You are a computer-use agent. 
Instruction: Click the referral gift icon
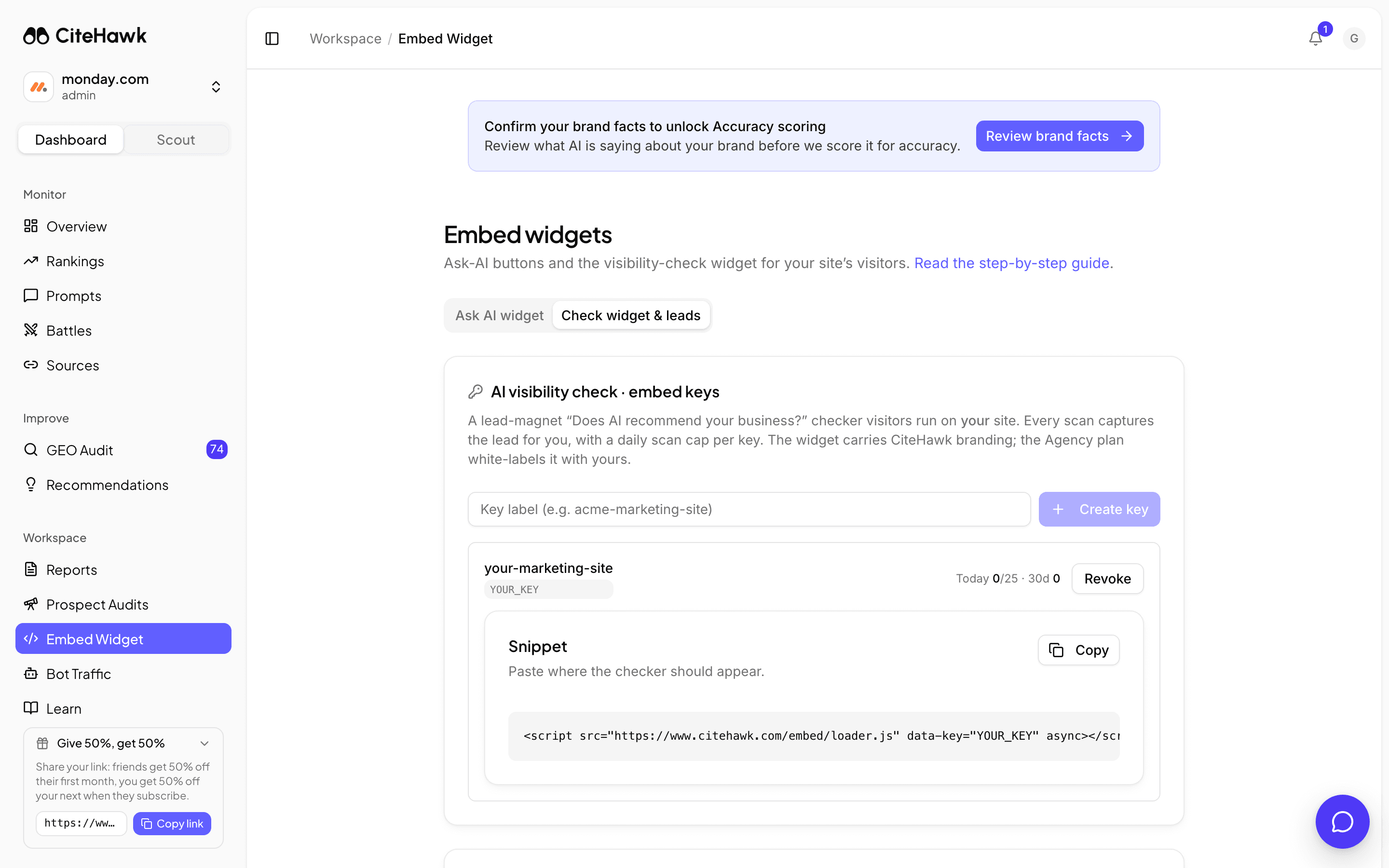[x=42, y=744]
